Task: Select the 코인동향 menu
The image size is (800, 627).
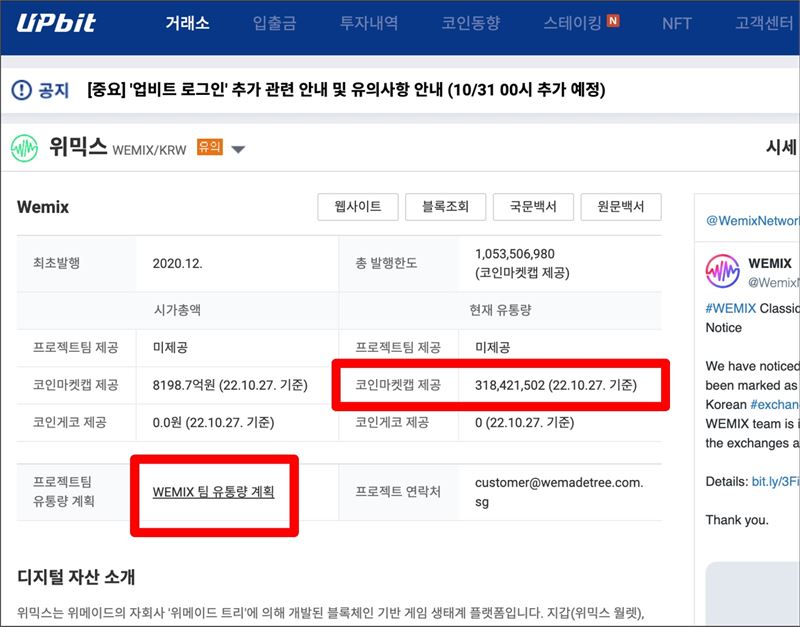Action: [x=471, y=23]
